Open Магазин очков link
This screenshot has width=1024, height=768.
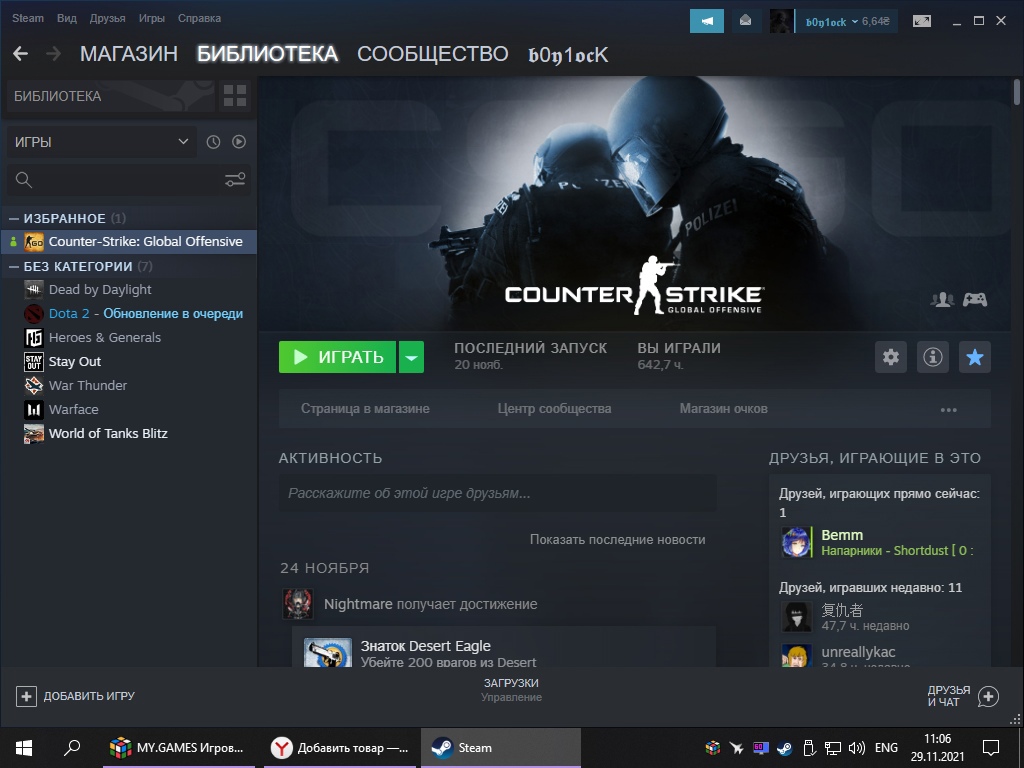pos(724,409)
